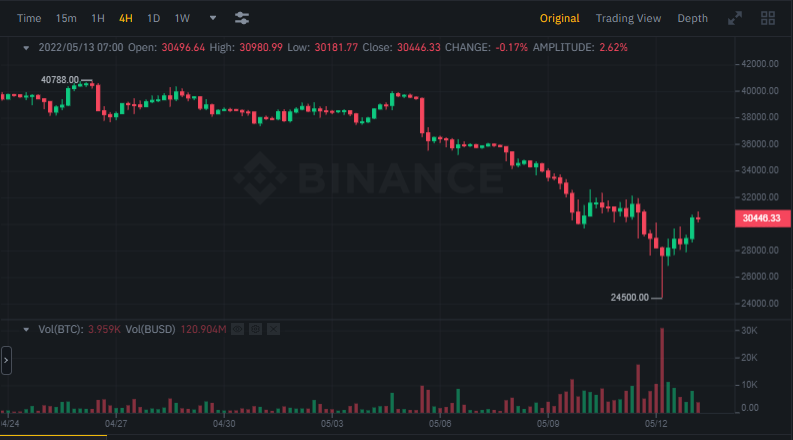Viewport: 793px width, 440px height.
Task: Toggle volume indicator visibility eye icon
Action: coord(237,329)
